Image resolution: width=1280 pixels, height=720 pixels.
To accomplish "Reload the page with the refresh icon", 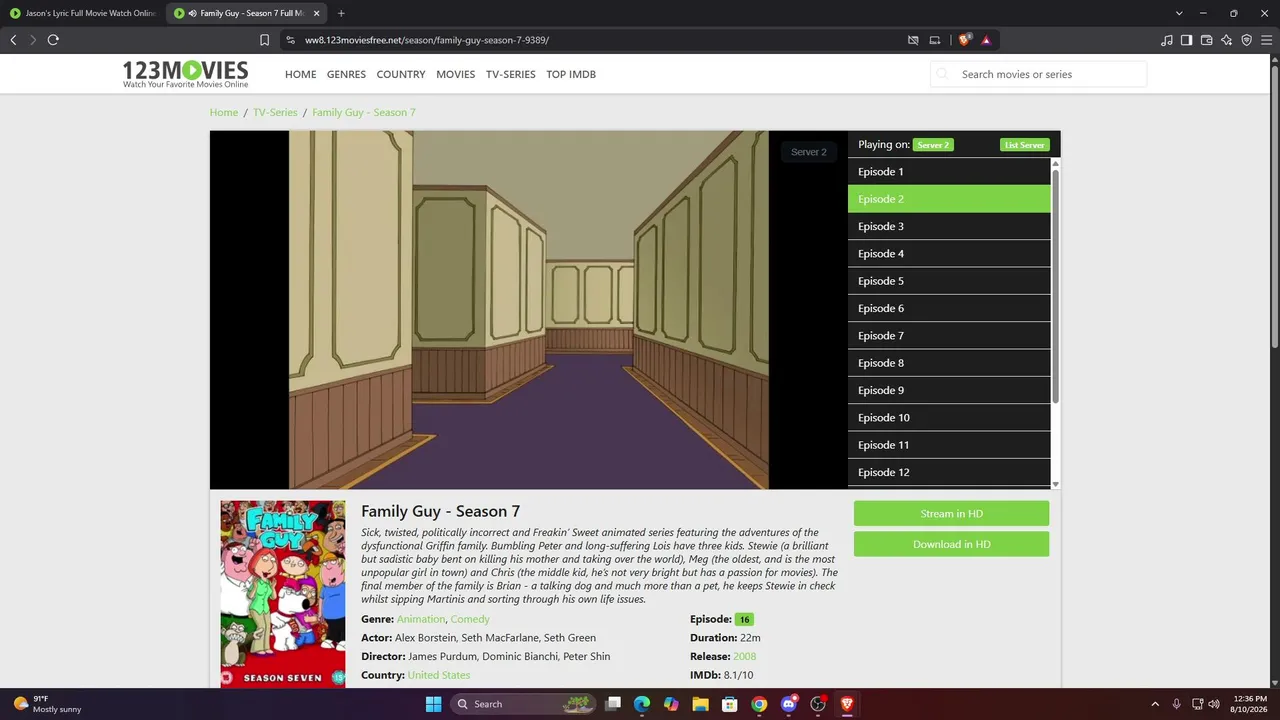I will pos(53,40).
